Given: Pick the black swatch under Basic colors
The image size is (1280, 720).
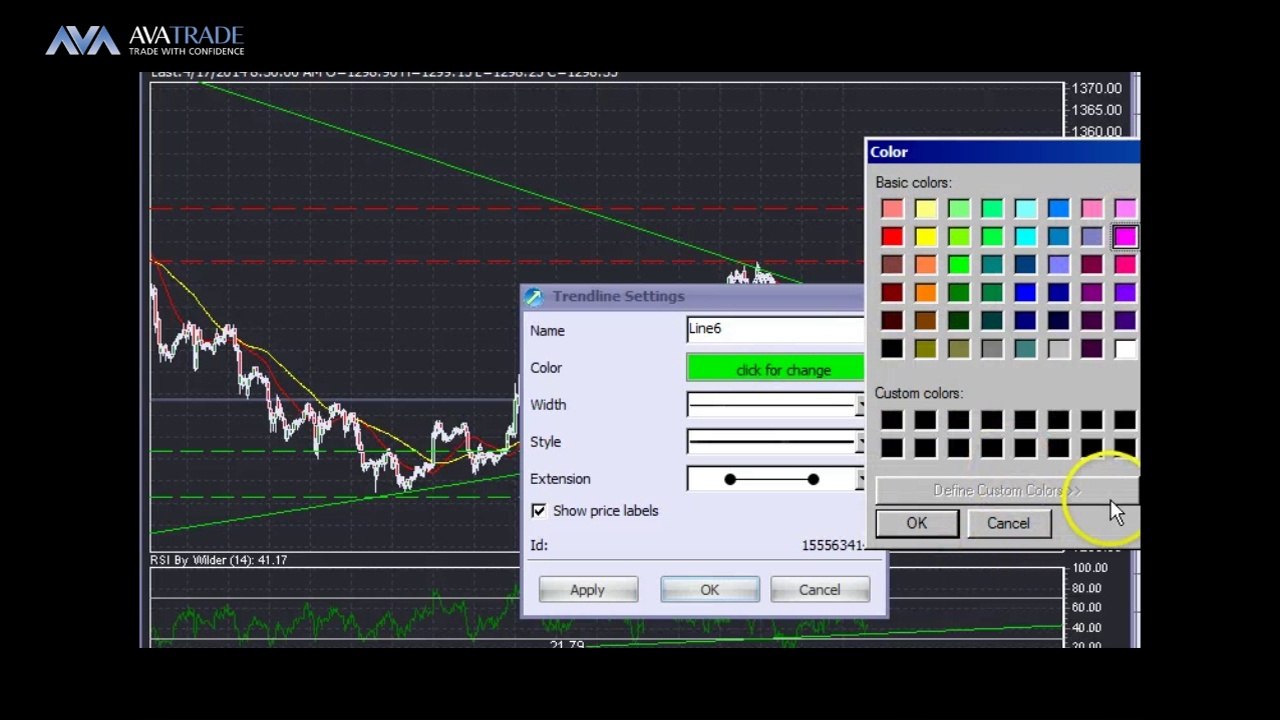Looking at the screenshot, I should 892,349.
